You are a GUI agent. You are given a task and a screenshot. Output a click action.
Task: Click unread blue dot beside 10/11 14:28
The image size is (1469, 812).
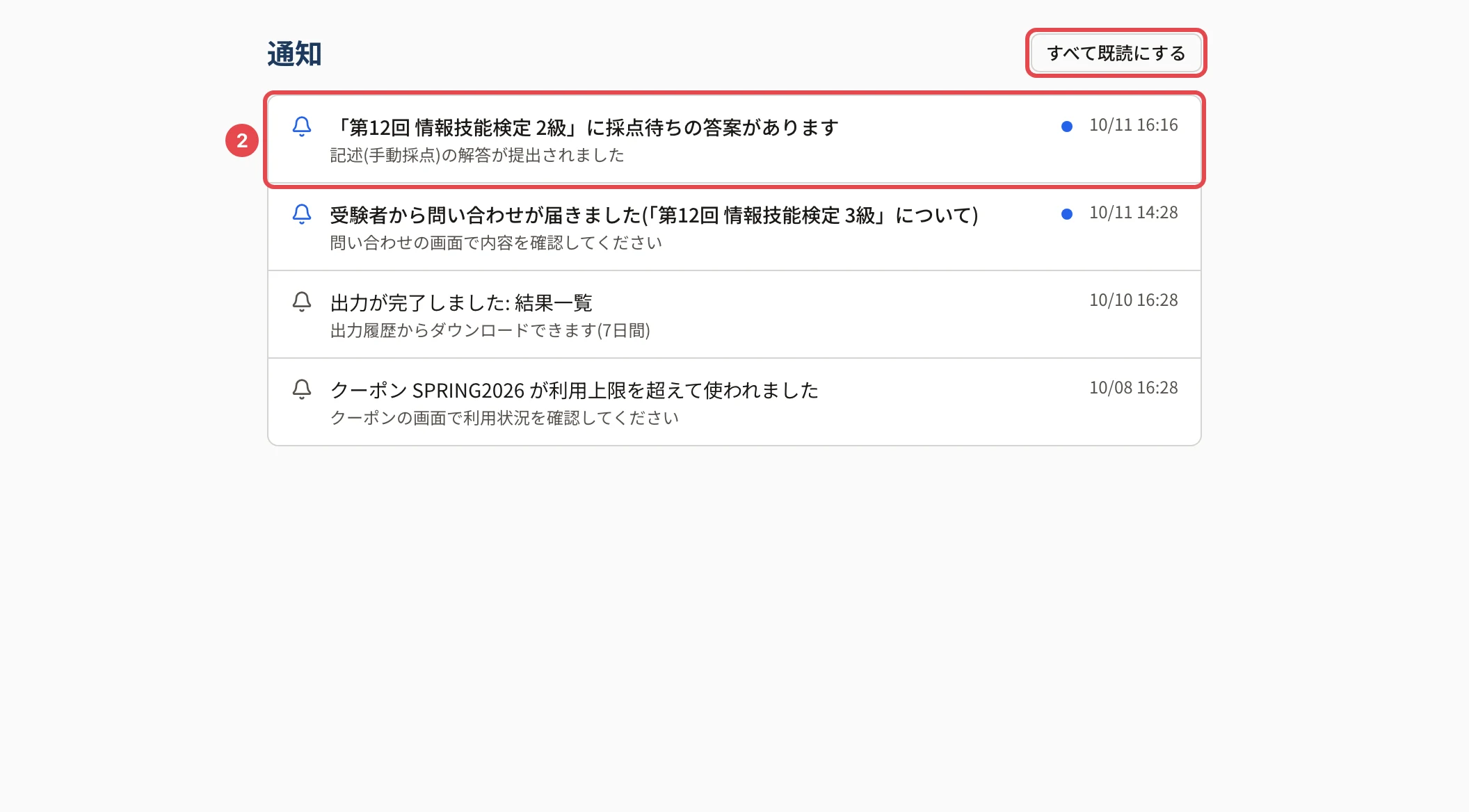[x=1066, y=213]
